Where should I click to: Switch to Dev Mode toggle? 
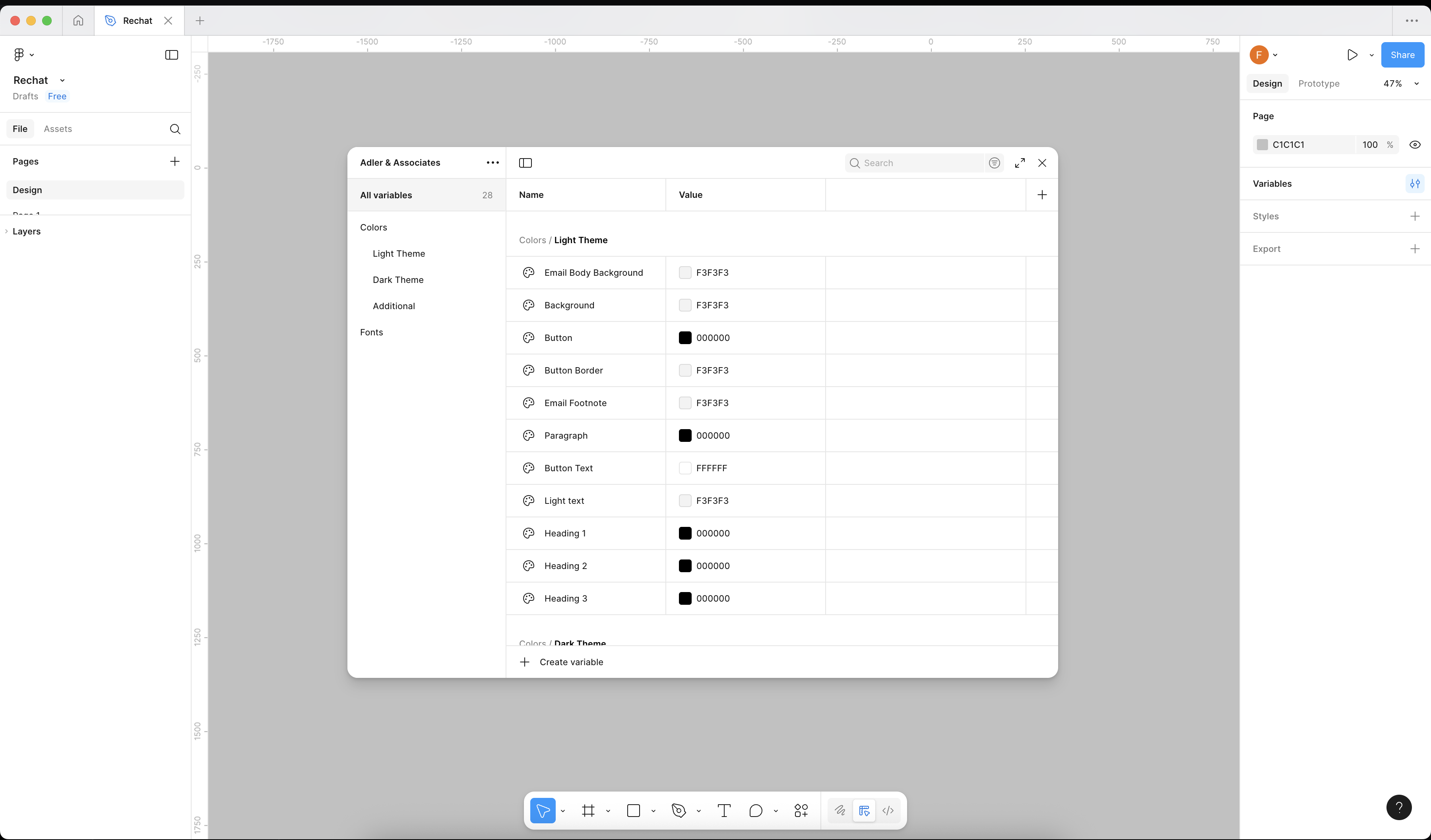(x=888, y=811)
